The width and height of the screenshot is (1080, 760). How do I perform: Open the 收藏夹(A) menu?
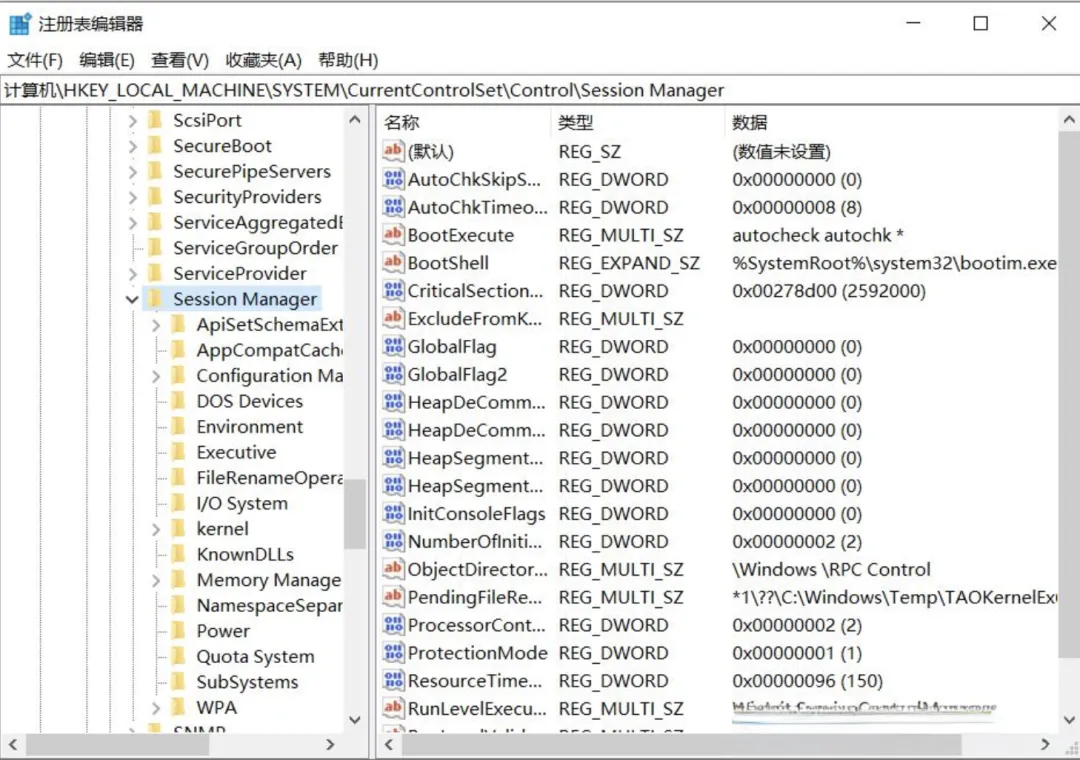point(263,61)
